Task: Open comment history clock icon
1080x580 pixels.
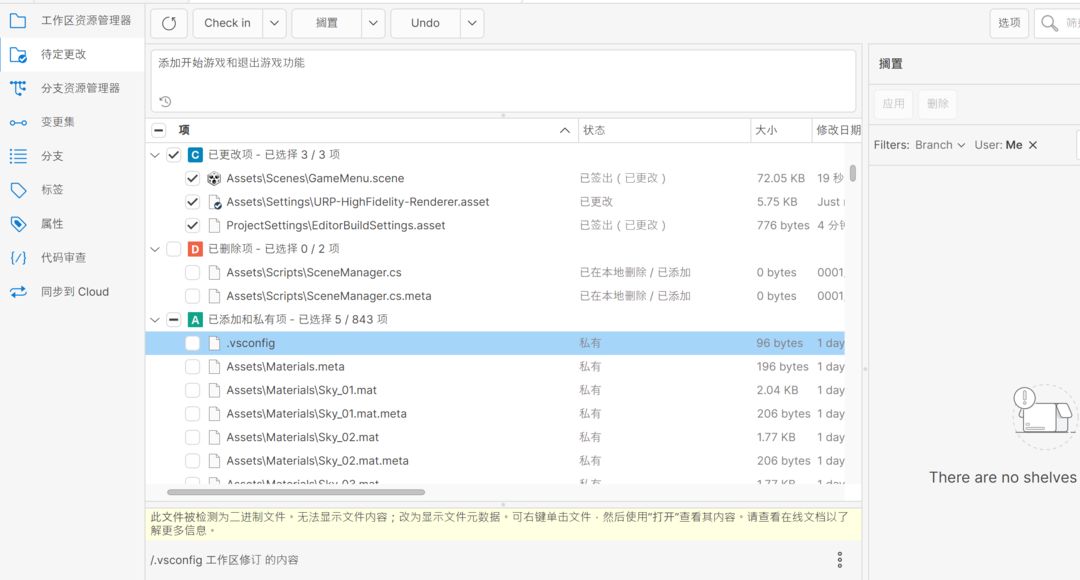Action: click(165, 101)
